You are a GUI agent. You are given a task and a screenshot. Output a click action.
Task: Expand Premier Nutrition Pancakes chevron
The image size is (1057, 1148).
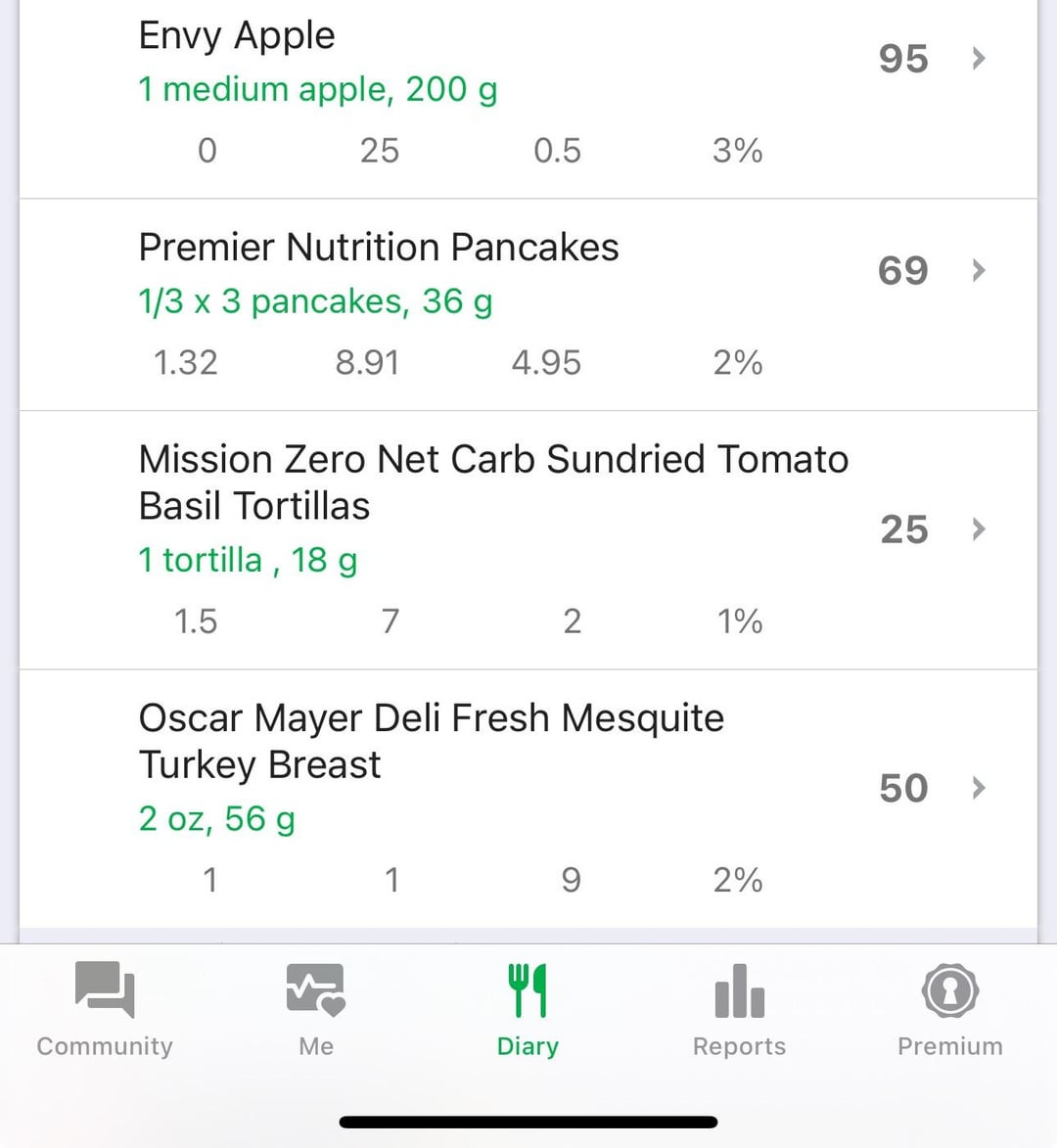(979, 270)
